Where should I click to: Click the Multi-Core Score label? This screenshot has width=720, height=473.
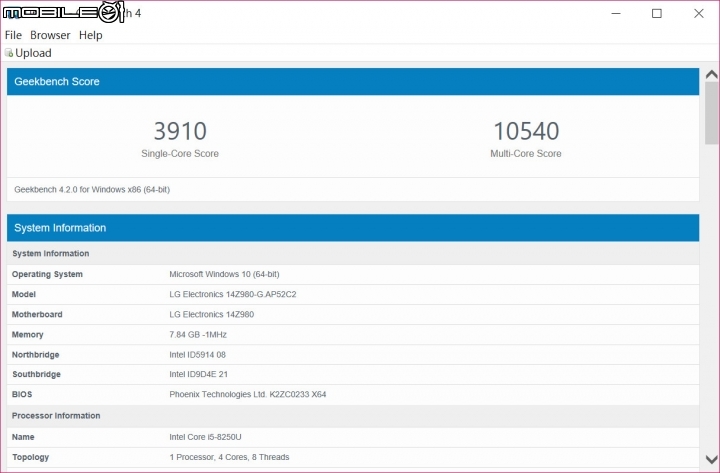526,154
